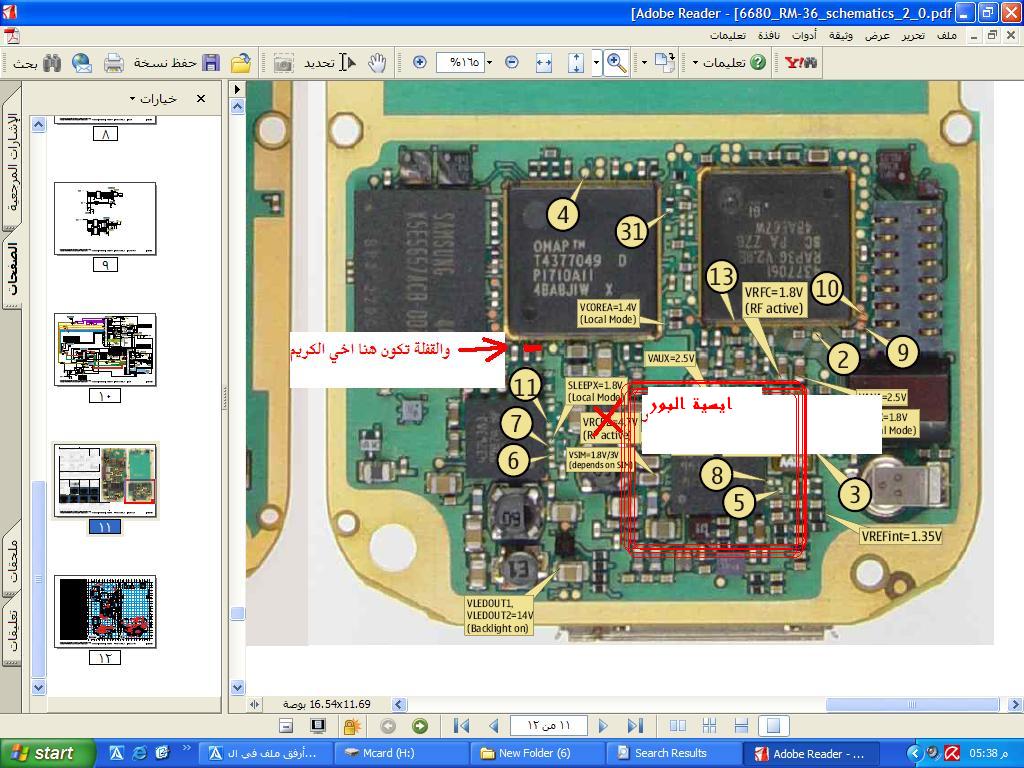
Task: Click the thumbnails panel scrollbar thumb
Action: click(x=39, y=579)
